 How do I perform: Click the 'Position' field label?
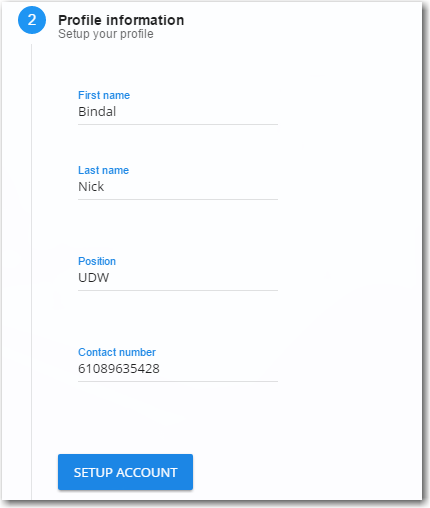(97, 261)
